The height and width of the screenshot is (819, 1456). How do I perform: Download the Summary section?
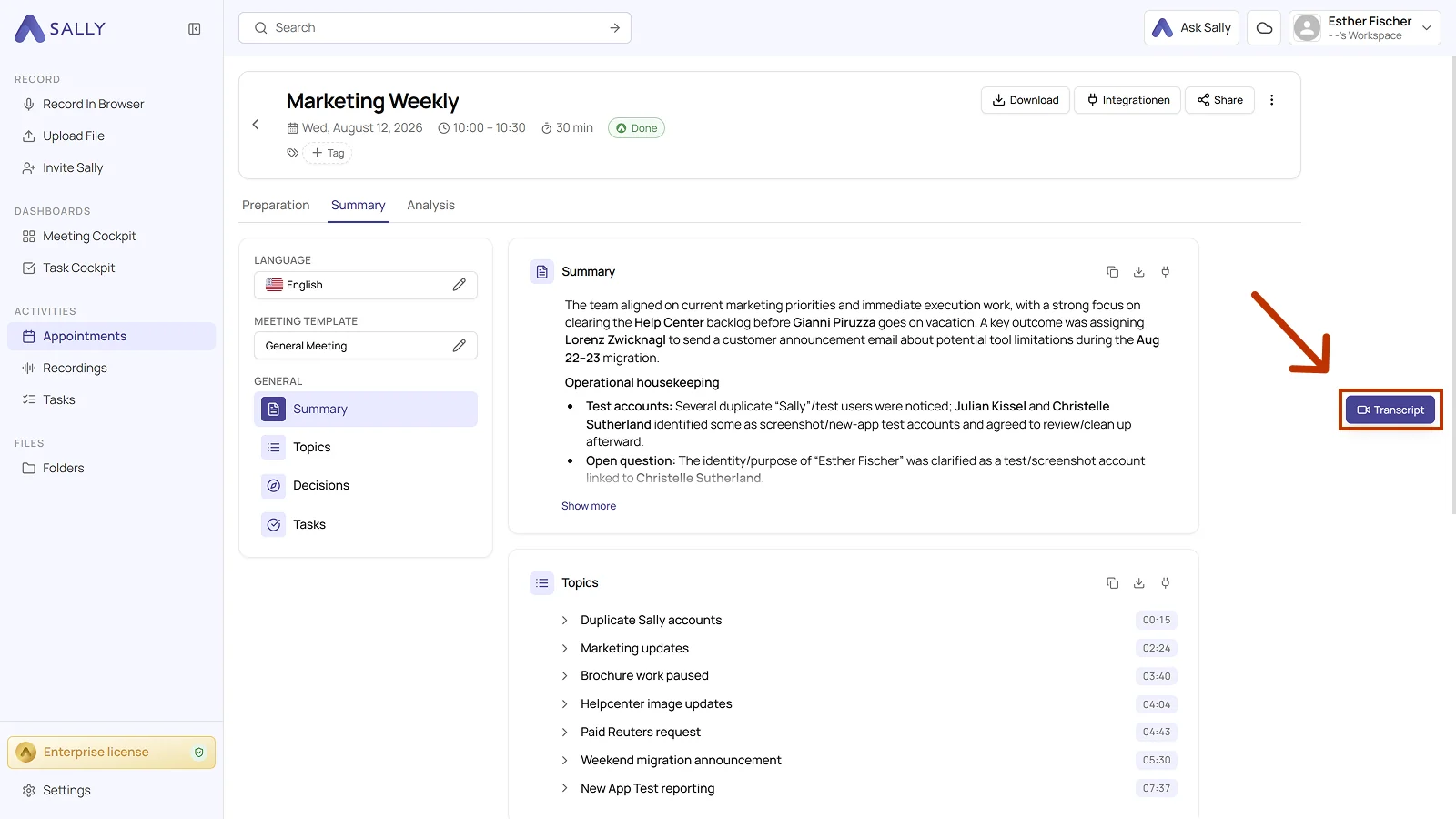1138,272
